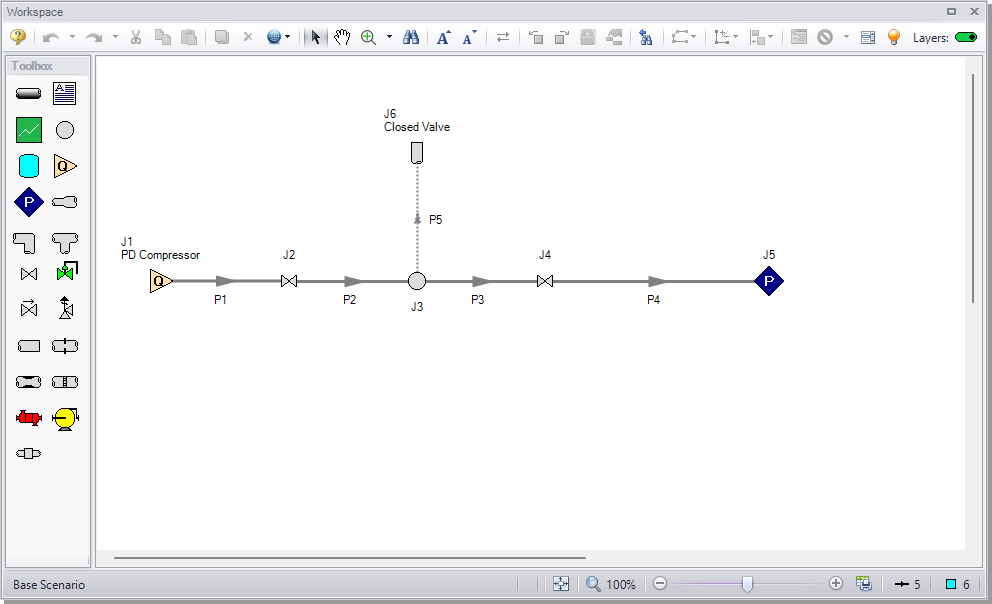The image size is (992, 604).
Task: Click the J3 branch junction on workspace
Action: (x=417, y=281)
